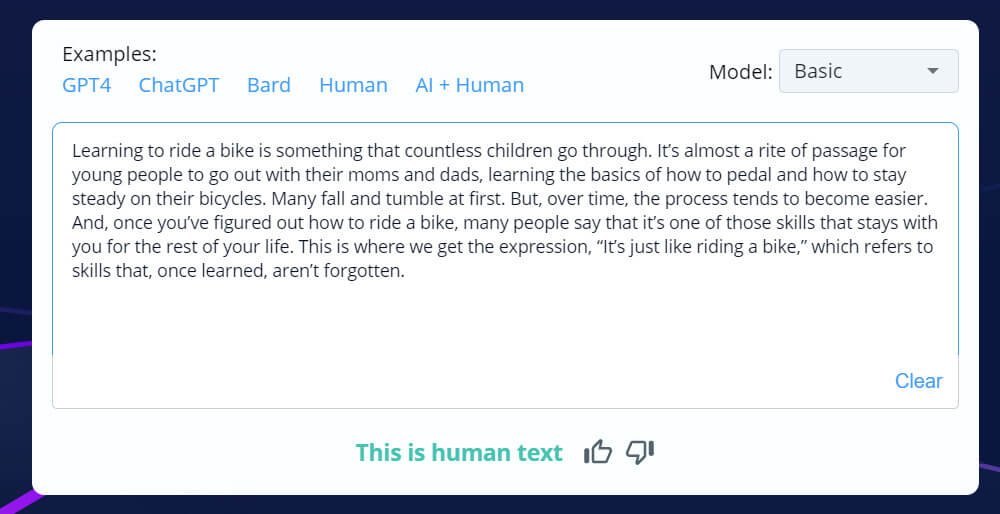The width and height of the screenshot is (1000, 514).
Task: Click the Model dropdown caret arrow
Action: coord(933,71)
